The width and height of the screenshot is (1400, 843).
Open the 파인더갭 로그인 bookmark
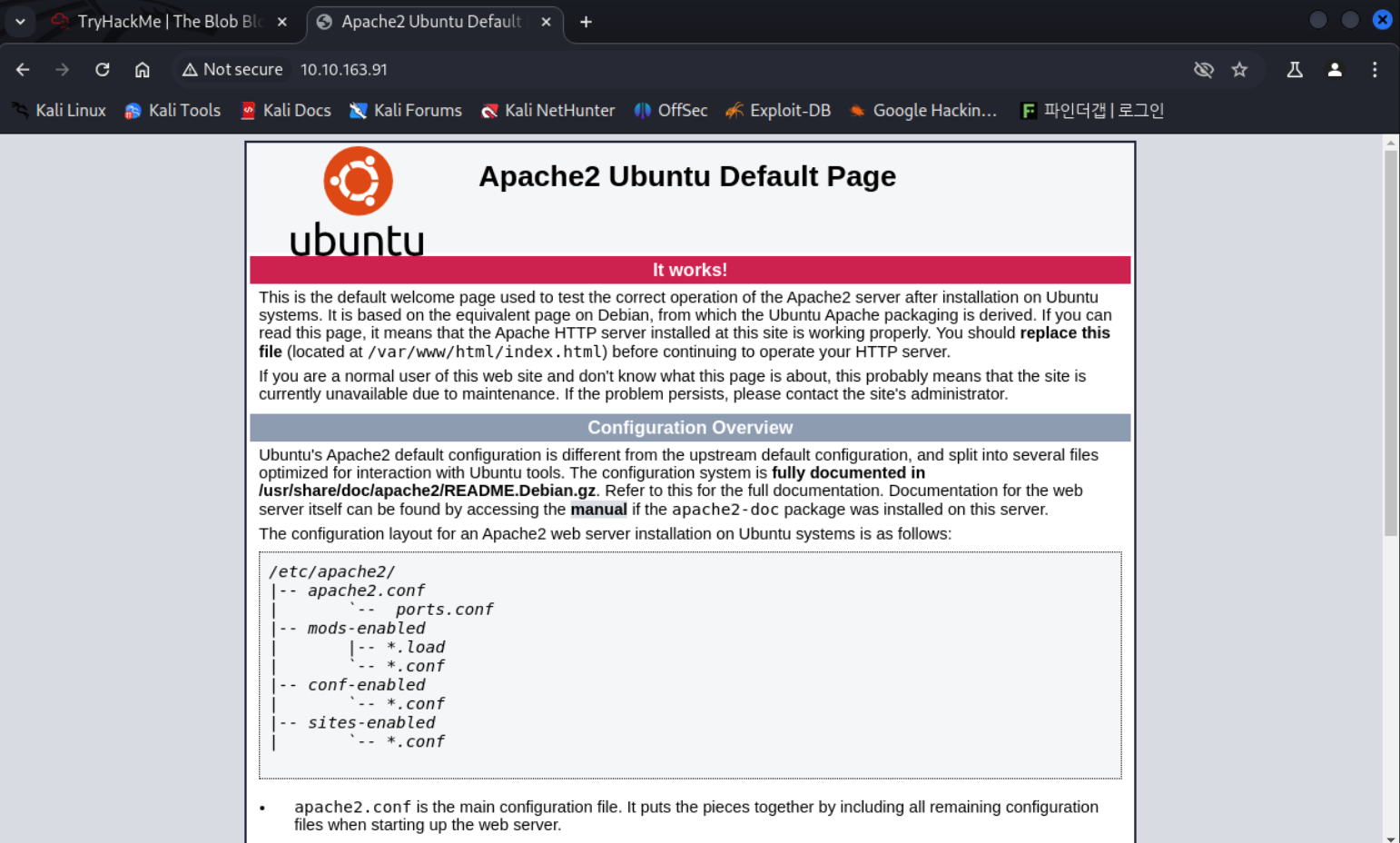pyautogui.click(x=1092, y=111)
